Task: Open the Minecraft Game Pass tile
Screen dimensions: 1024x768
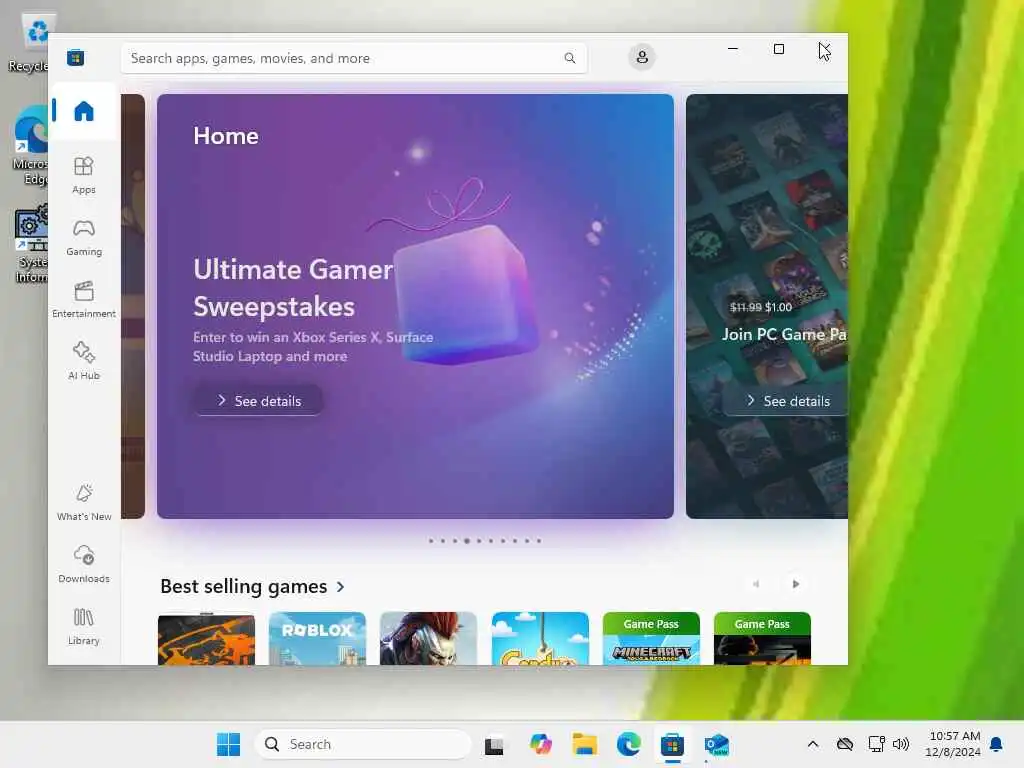Action: (651, 638)
